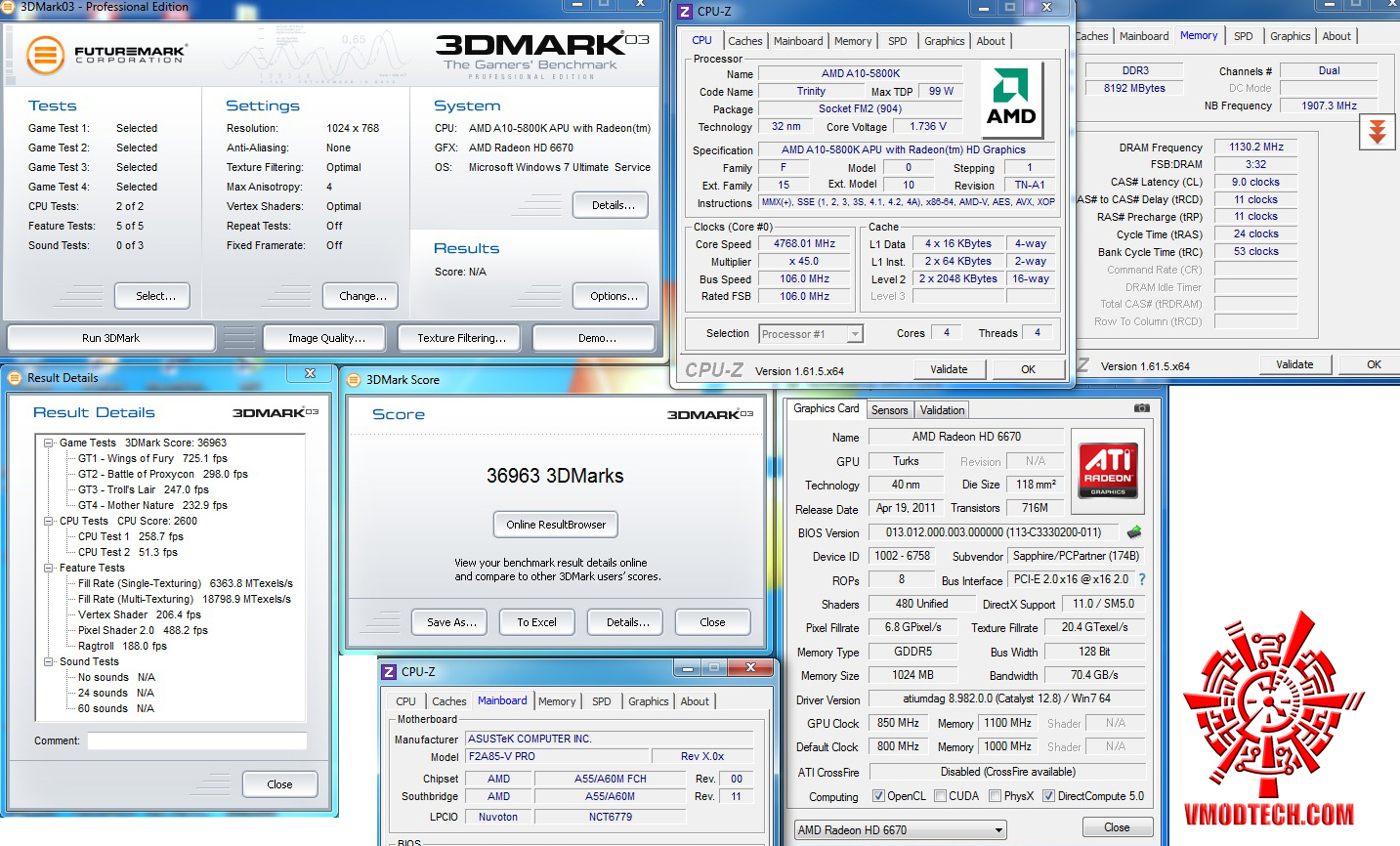This screenshot has height=846, width=1400.
Task: Open the Online ResultBrowser
Action: pos(556,525)
